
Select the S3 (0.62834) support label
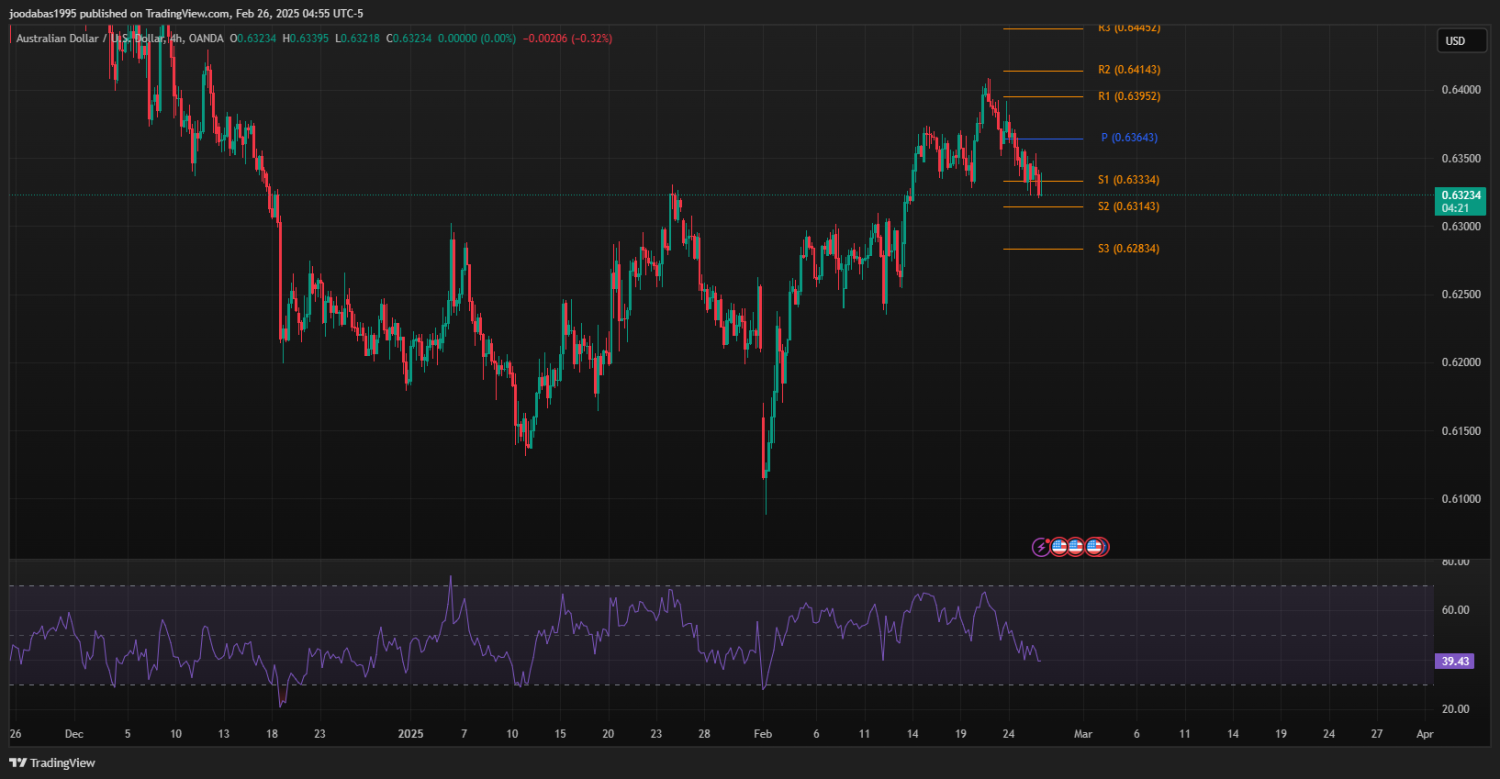point(1129,248)
